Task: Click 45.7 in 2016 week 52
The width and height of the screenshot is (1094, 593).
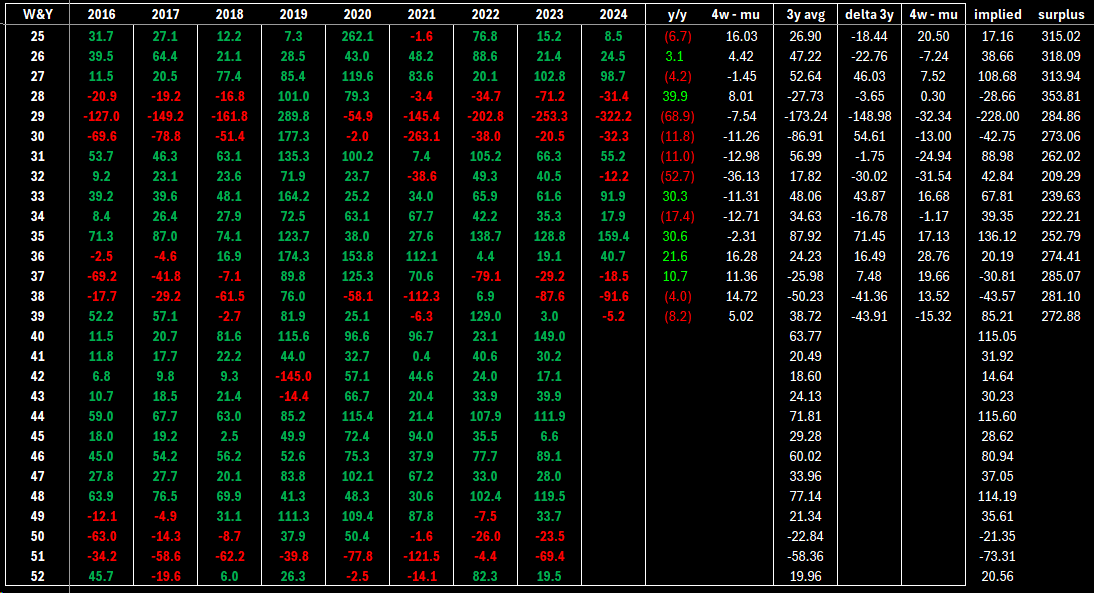Action: click(101, 576)
